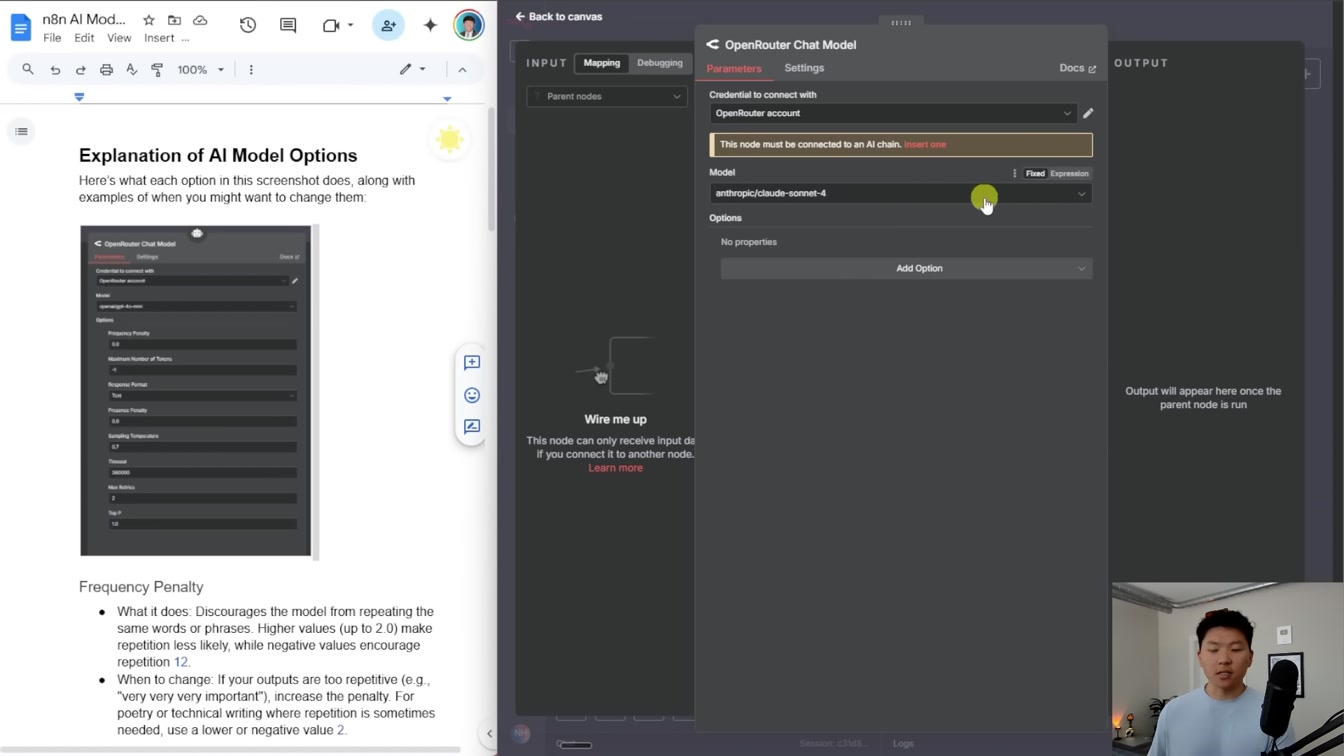Open the OpenRouter account credential dropdown
This screenshot has height=756, width=1344.
tap(892, 113)
